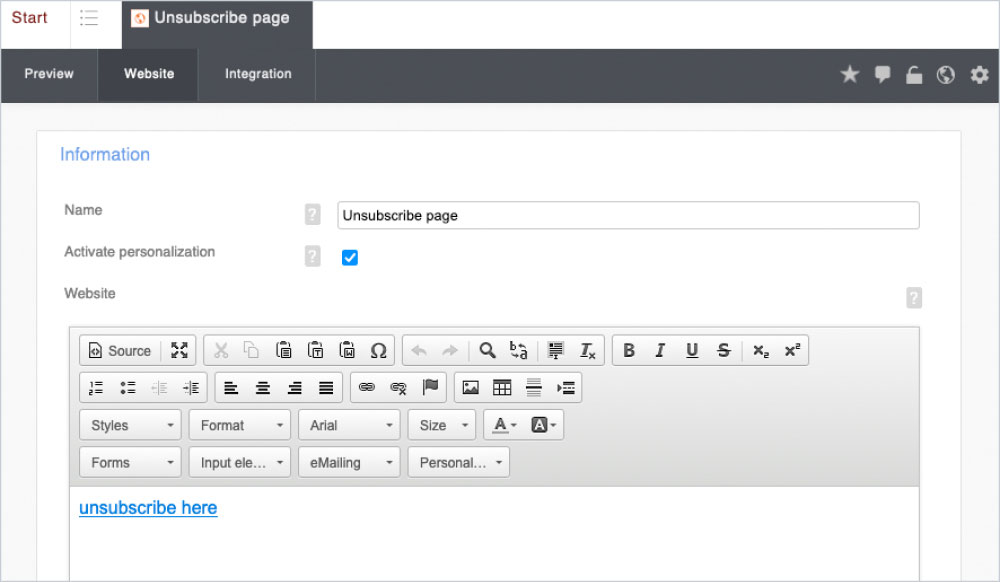Screen dimensions: 1000x582
Task: Open the text color picker
Action: coord(504,426)
